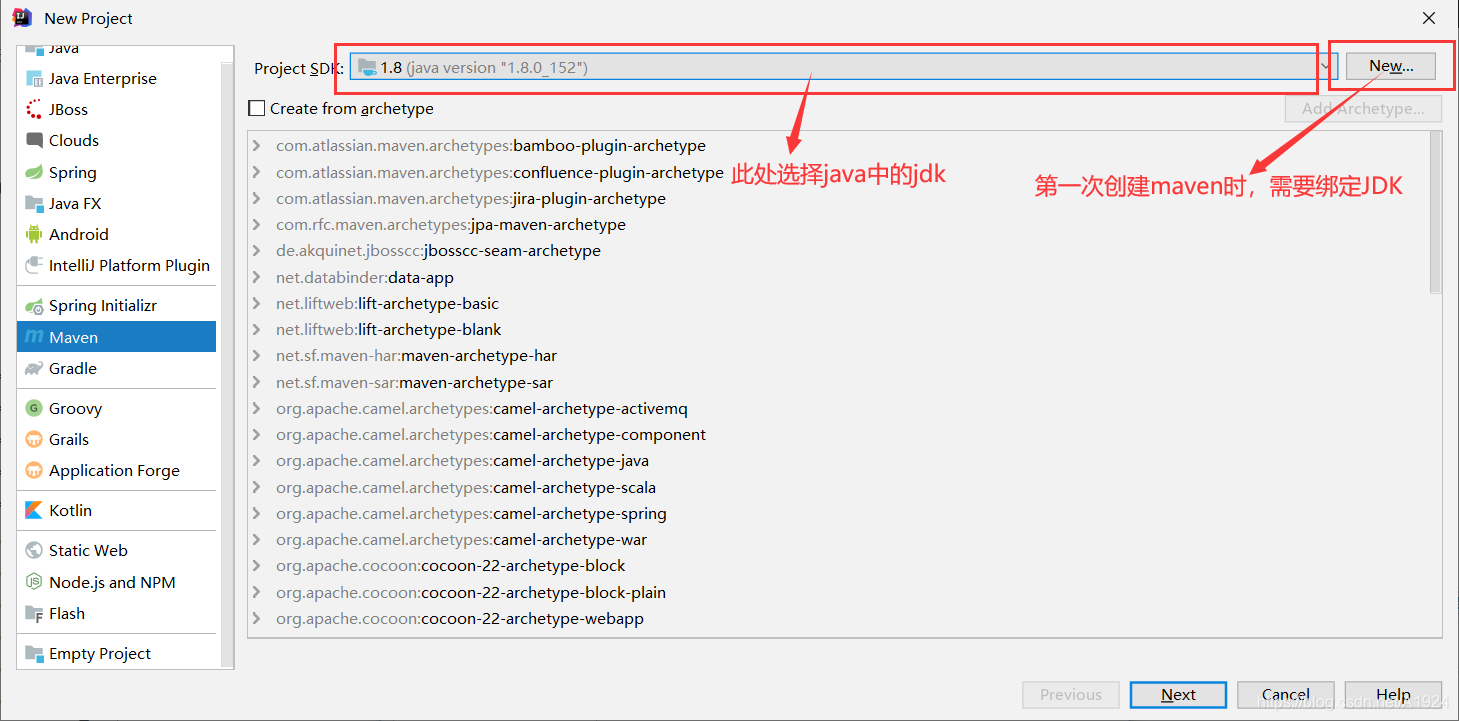The image size is (1459, 721).
Task: Click the Node.js and NPM icon
Action: pos(34,582)
